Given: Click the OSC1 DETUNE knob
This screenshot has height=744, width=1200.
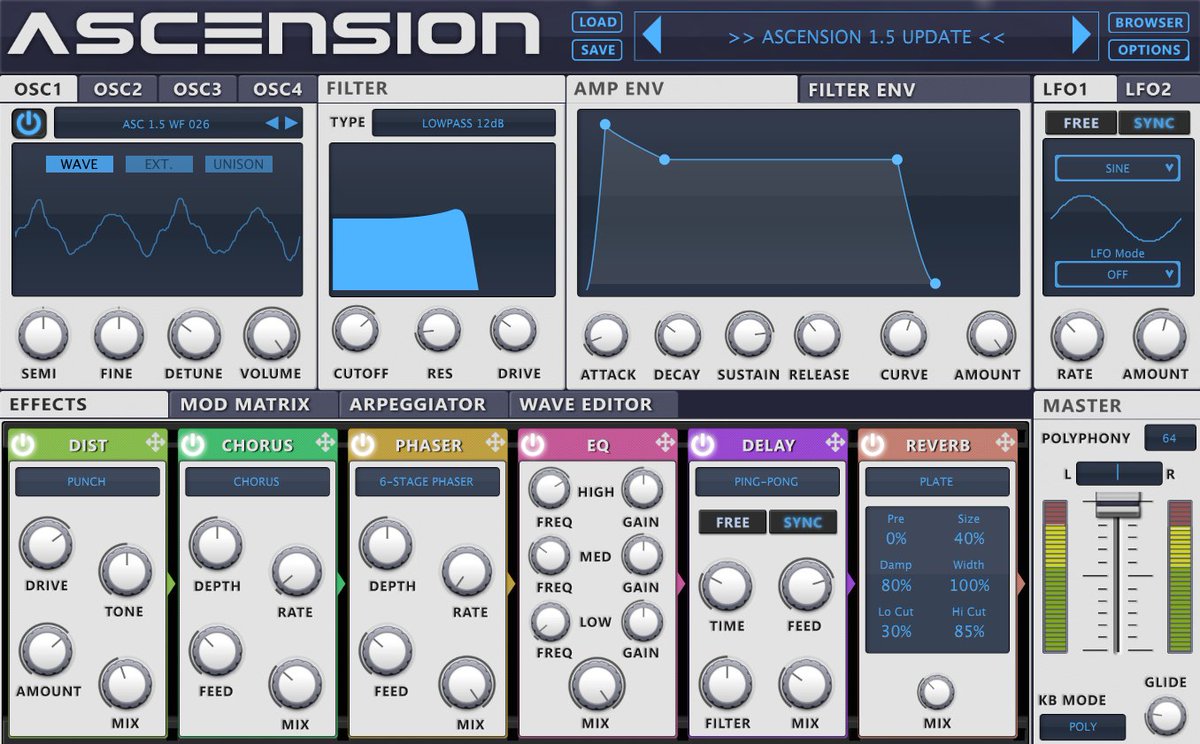Looking at the screenshot, I should coord(193,335).
